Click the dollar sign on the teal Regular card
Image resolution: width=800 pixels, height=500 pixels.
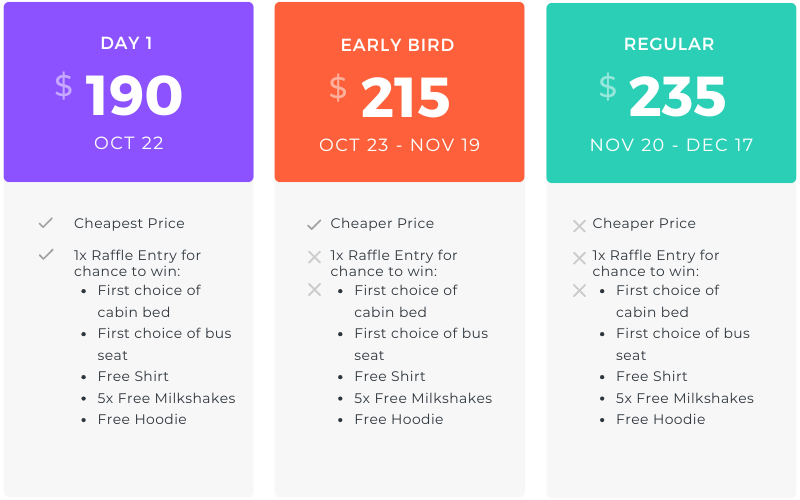(x=608, y=86)
